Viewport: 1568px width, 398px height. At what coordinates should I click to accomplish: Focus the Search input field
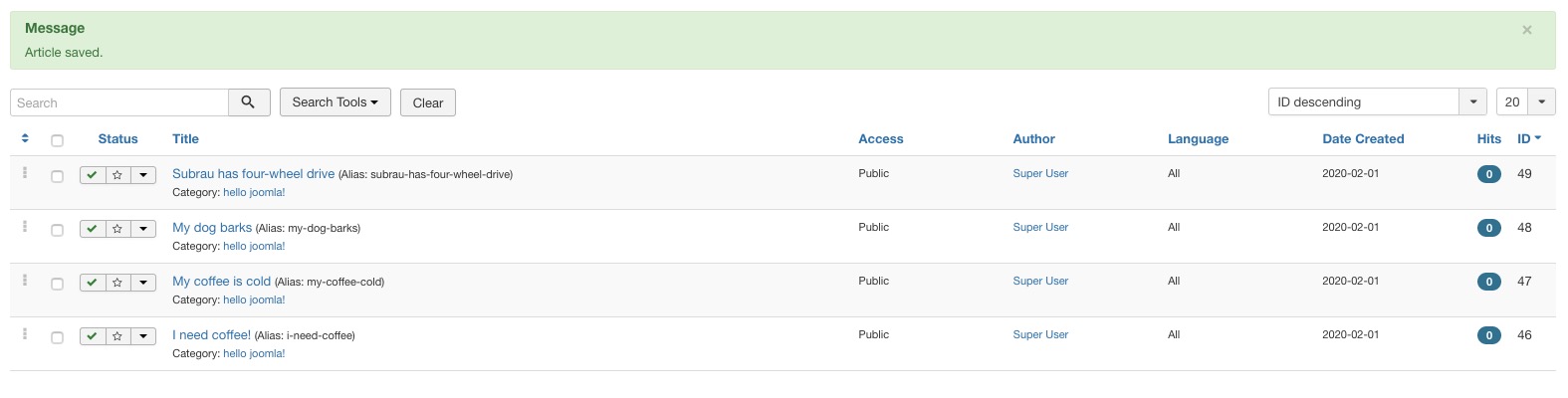119,102
